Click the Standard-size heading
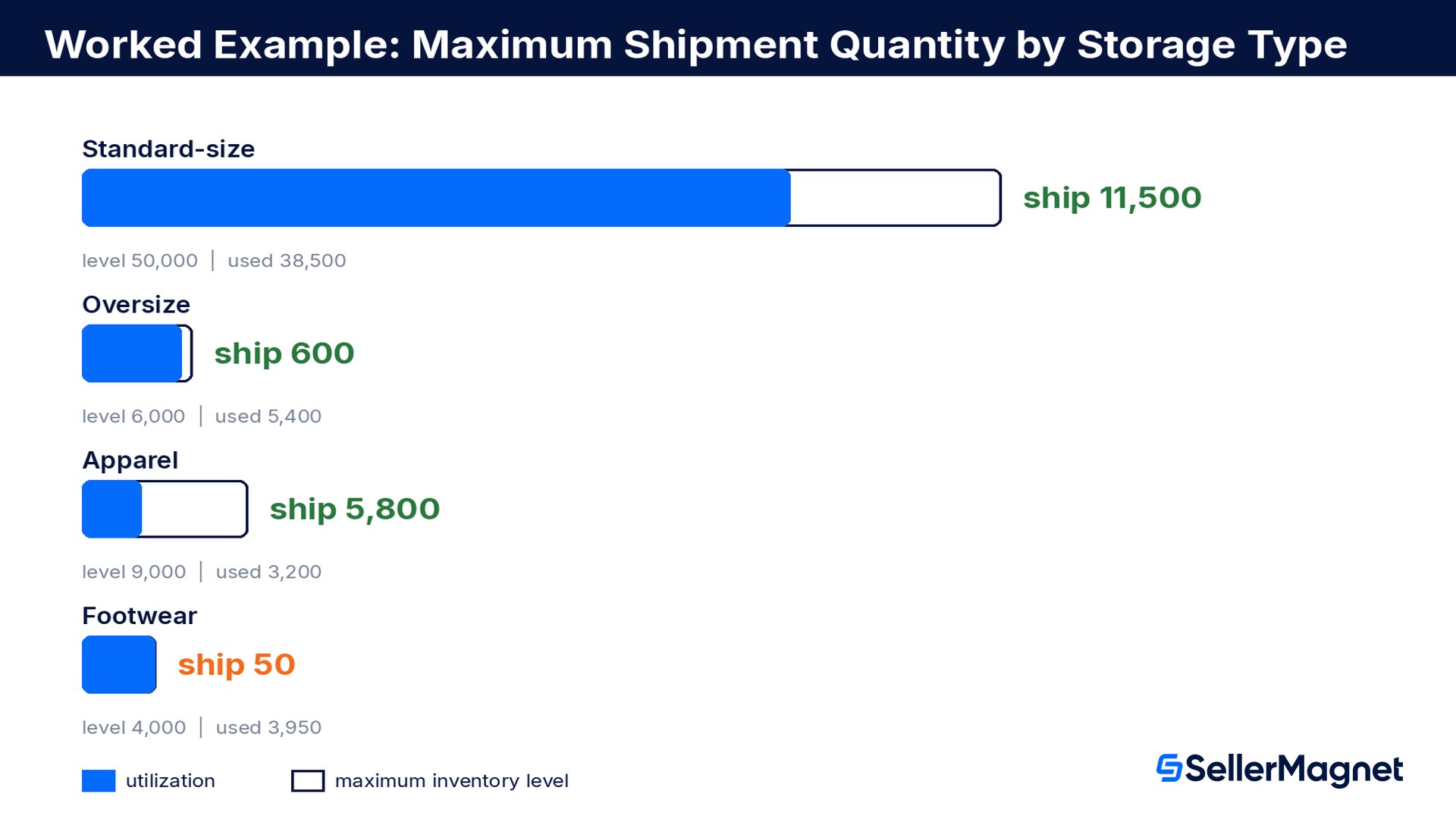The height and width of the screenshot is (819, 1456). (168, 149)
